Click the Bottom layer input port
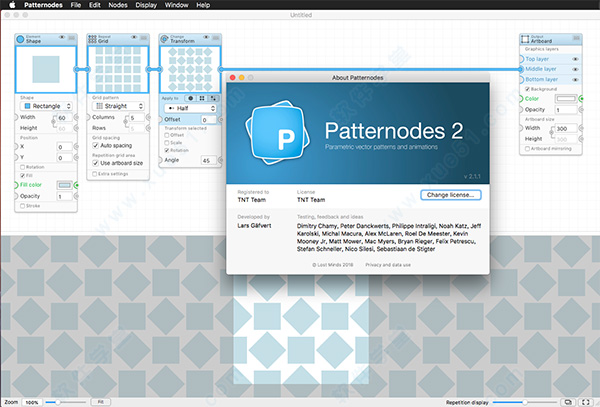Image resolution: width=600 pixels, height=407 pixels. click(x=521, y=79)
